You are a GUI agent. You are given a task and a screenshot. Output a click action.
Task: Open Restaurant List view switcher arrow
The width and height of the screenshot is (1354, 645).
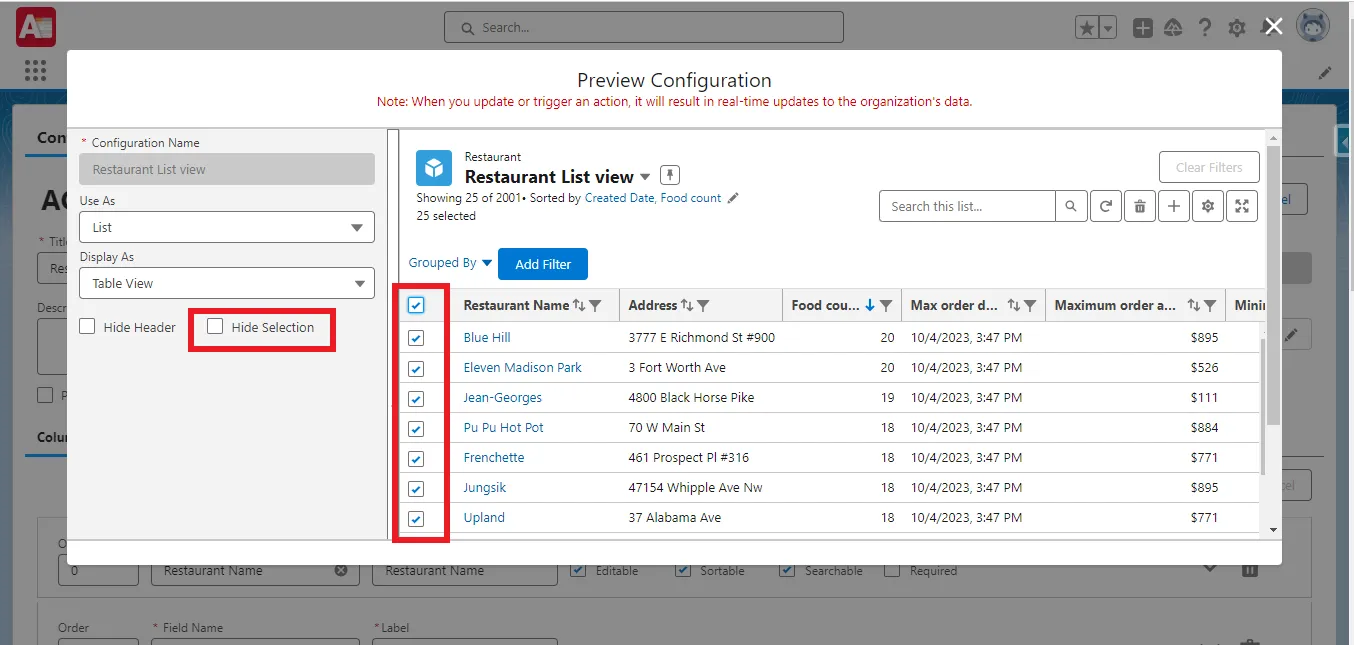tap(645, 176)
